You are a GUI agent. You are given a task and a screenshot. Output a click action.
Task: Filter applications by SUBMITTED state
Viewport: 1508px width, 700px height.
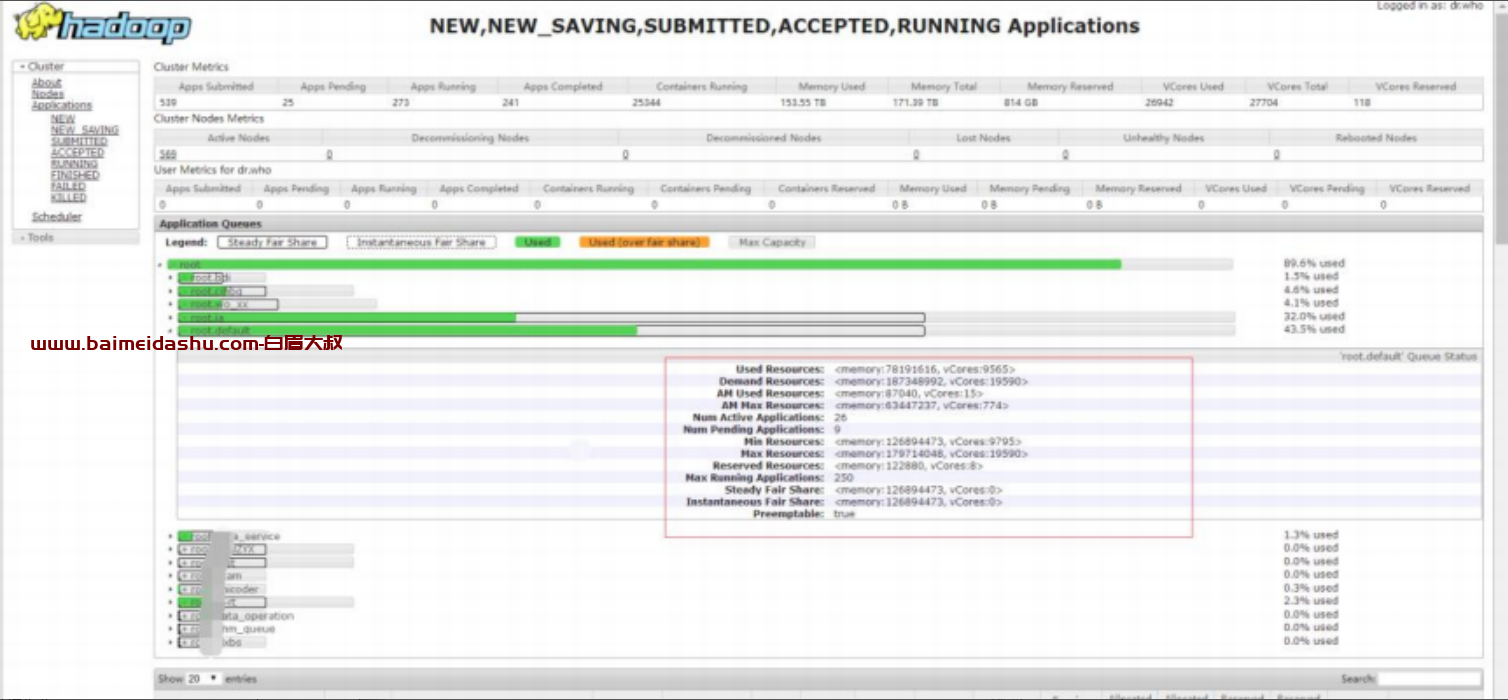click(79, 142)
